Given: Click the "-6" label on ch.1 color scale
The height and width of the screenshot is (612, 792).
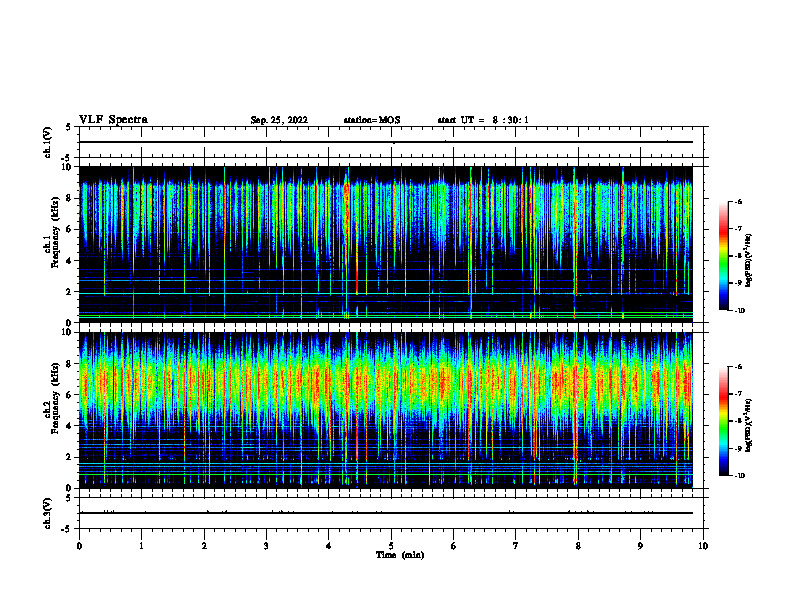Looking at the screenshot, I should [x=738, y=201].
